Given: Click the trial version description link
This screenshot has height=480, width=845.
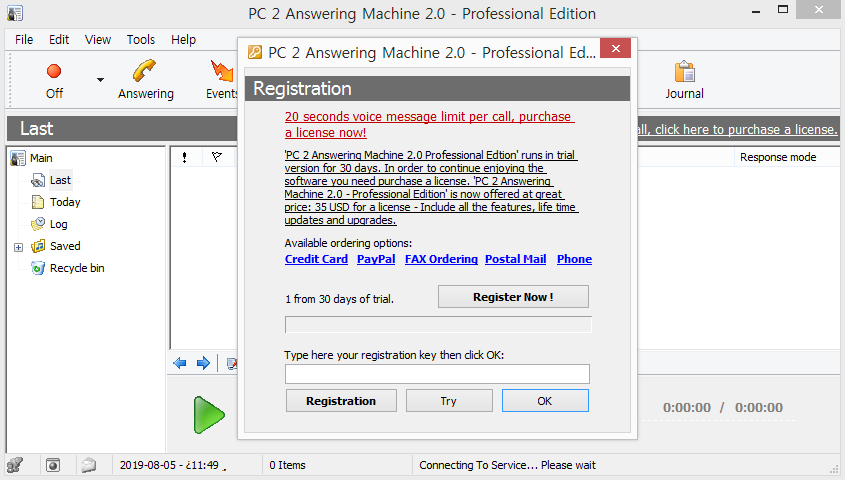Looking at the screenshot, I should pos(431,187).
